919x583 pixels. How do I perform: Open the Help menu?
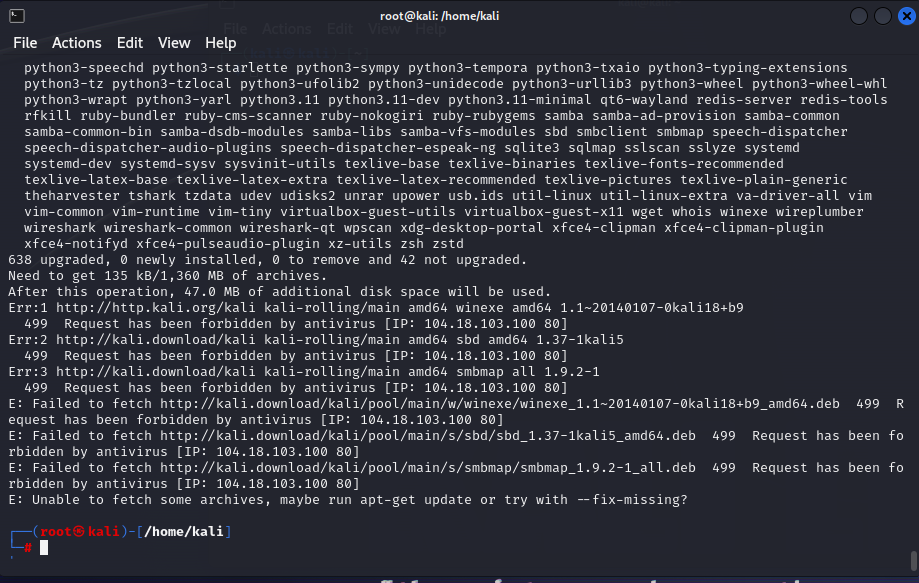tap(221, 43)
